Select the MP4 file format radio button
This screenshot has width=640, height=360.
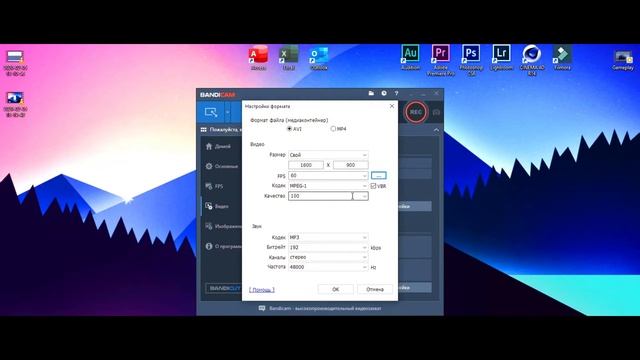pos(333,129)
